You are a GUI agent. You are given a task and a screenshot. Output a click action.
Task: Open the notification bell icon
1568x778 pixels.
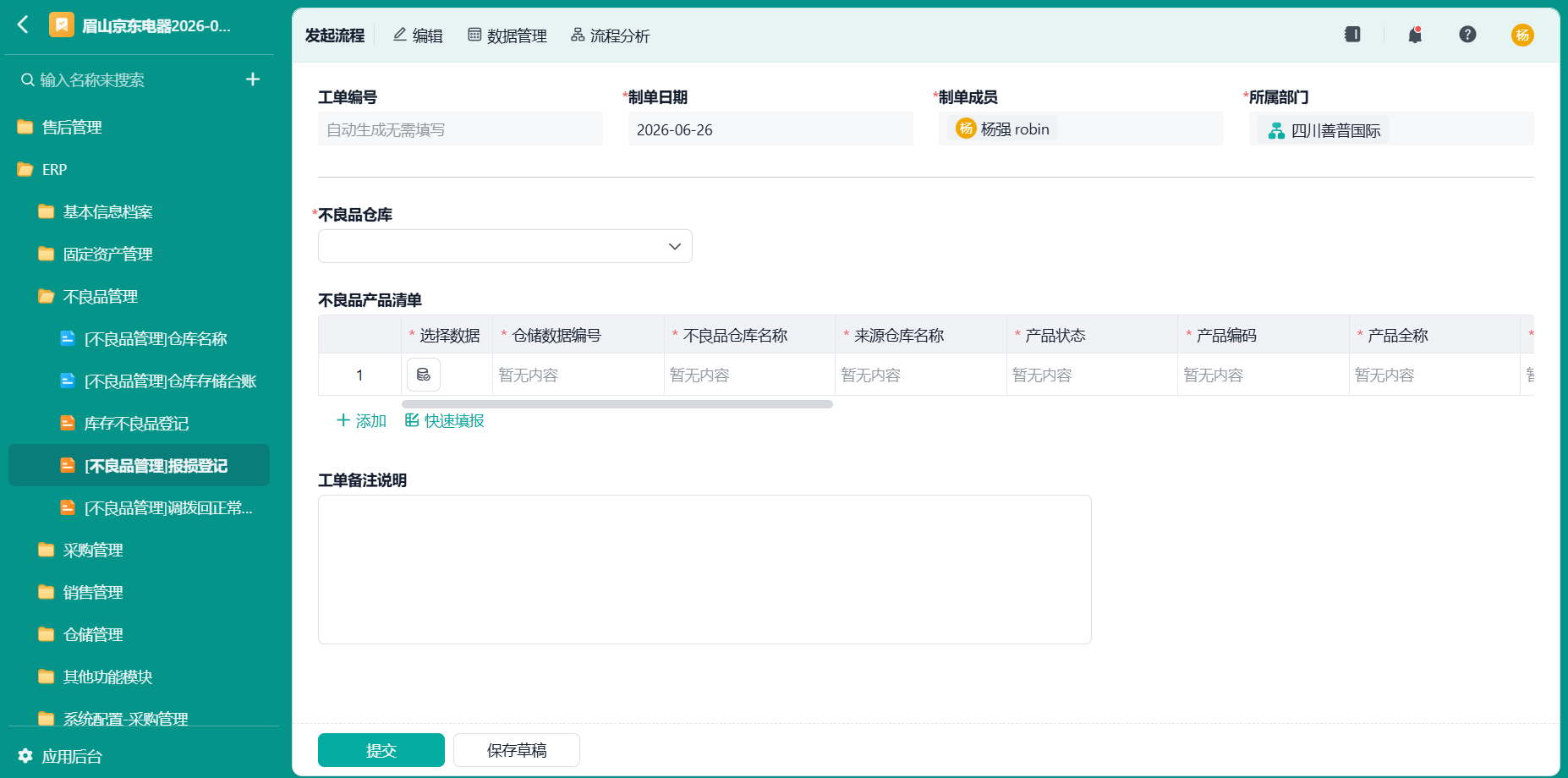[x=1415, y=35]
